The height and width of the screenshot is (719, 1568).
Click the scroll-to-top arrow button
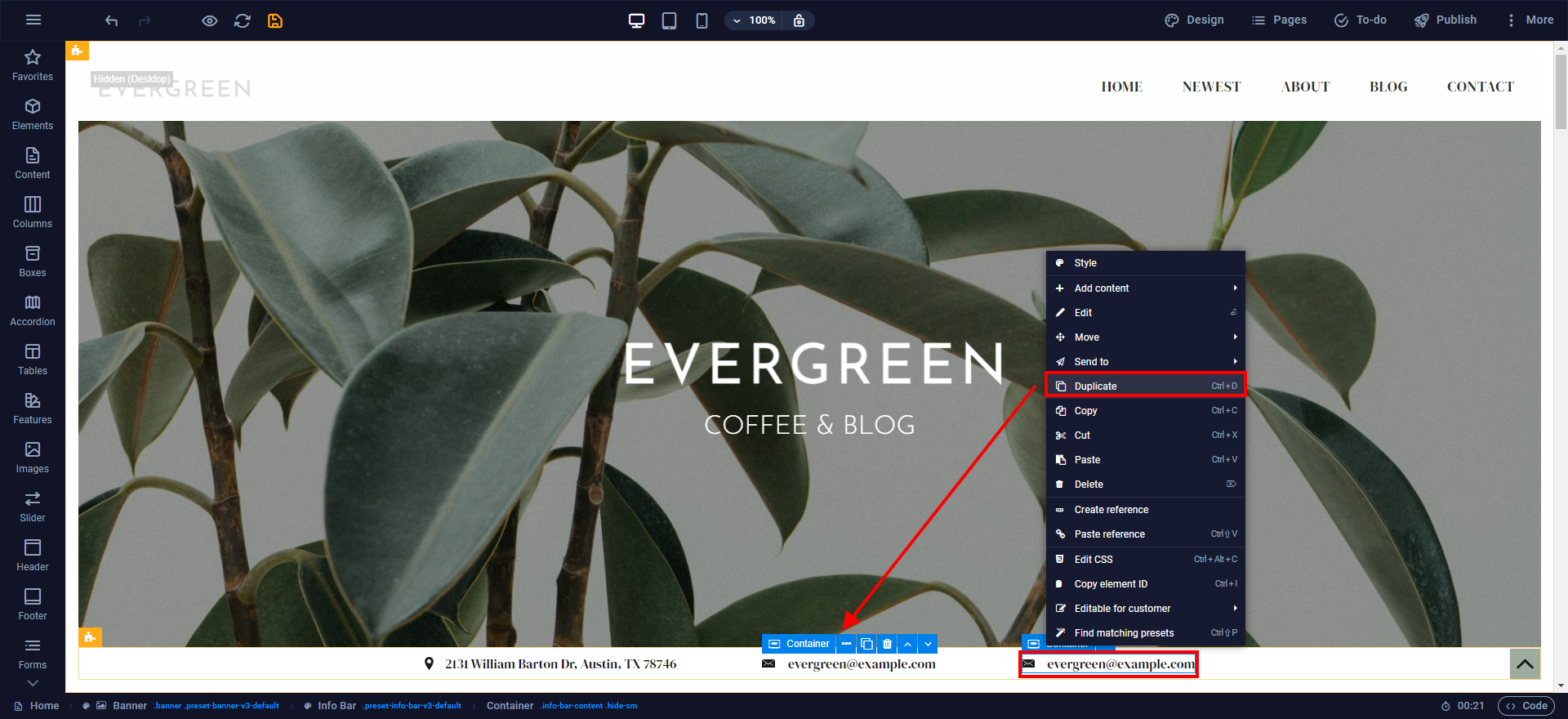pyautogui.click(x=1525, y=664)
